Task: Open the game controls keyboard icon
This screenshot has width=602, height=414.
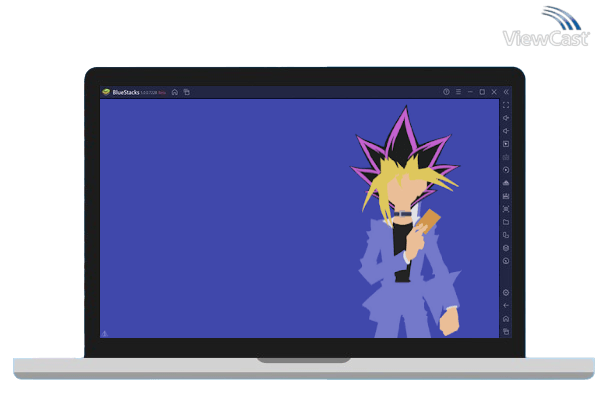Action: tap(506, 157)
